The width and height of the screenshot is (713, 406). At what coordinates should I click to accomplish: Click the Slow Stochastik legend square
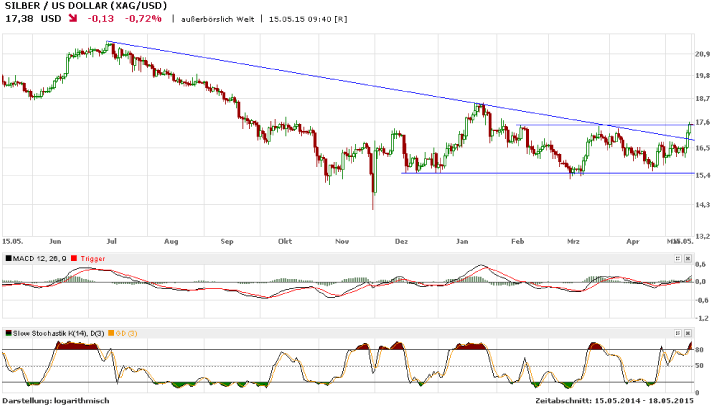(8, 331)
